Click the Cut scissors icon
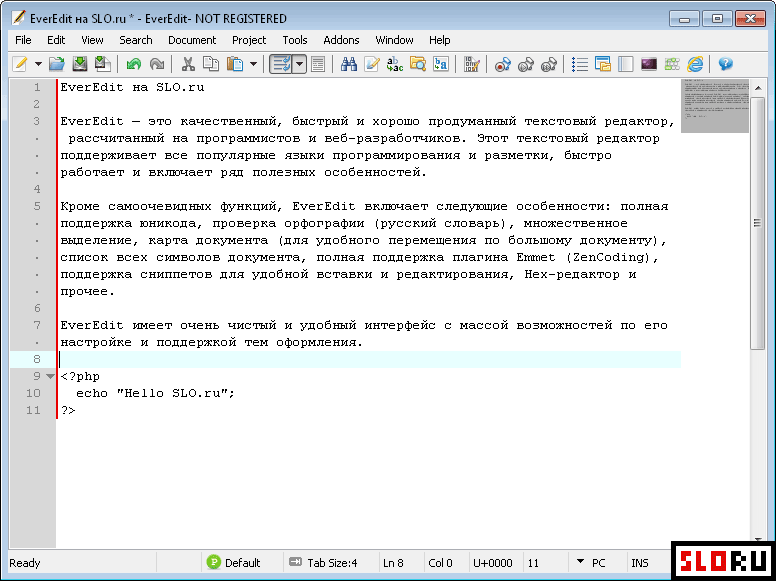776x581 pixels. pos(188,64)
